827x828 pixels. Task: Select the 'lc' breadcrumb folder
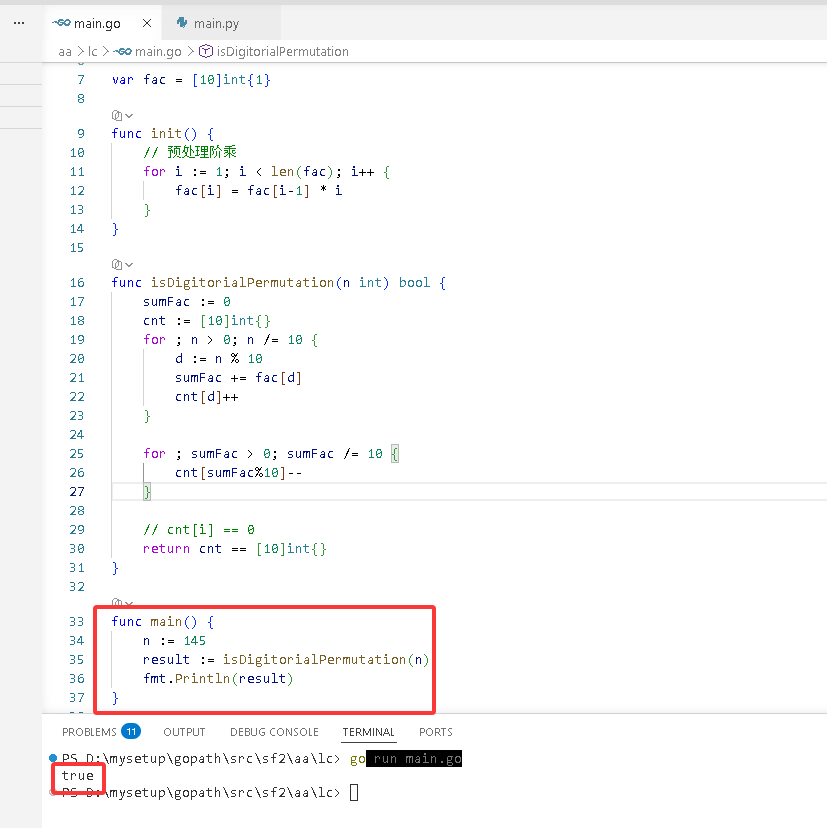(x=92, y=52)
